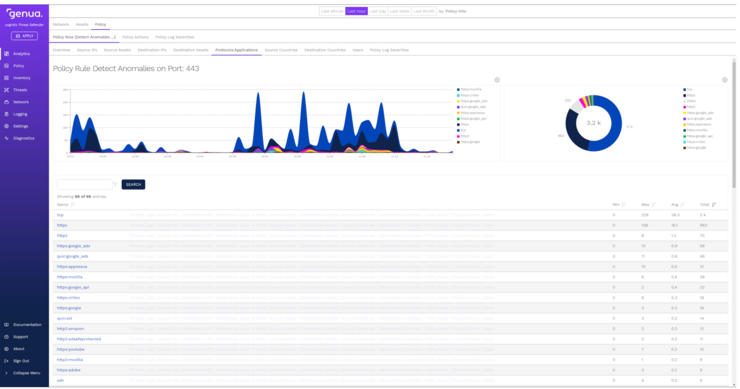Open the quic:google_ads entry link

(x=72, y=256)
